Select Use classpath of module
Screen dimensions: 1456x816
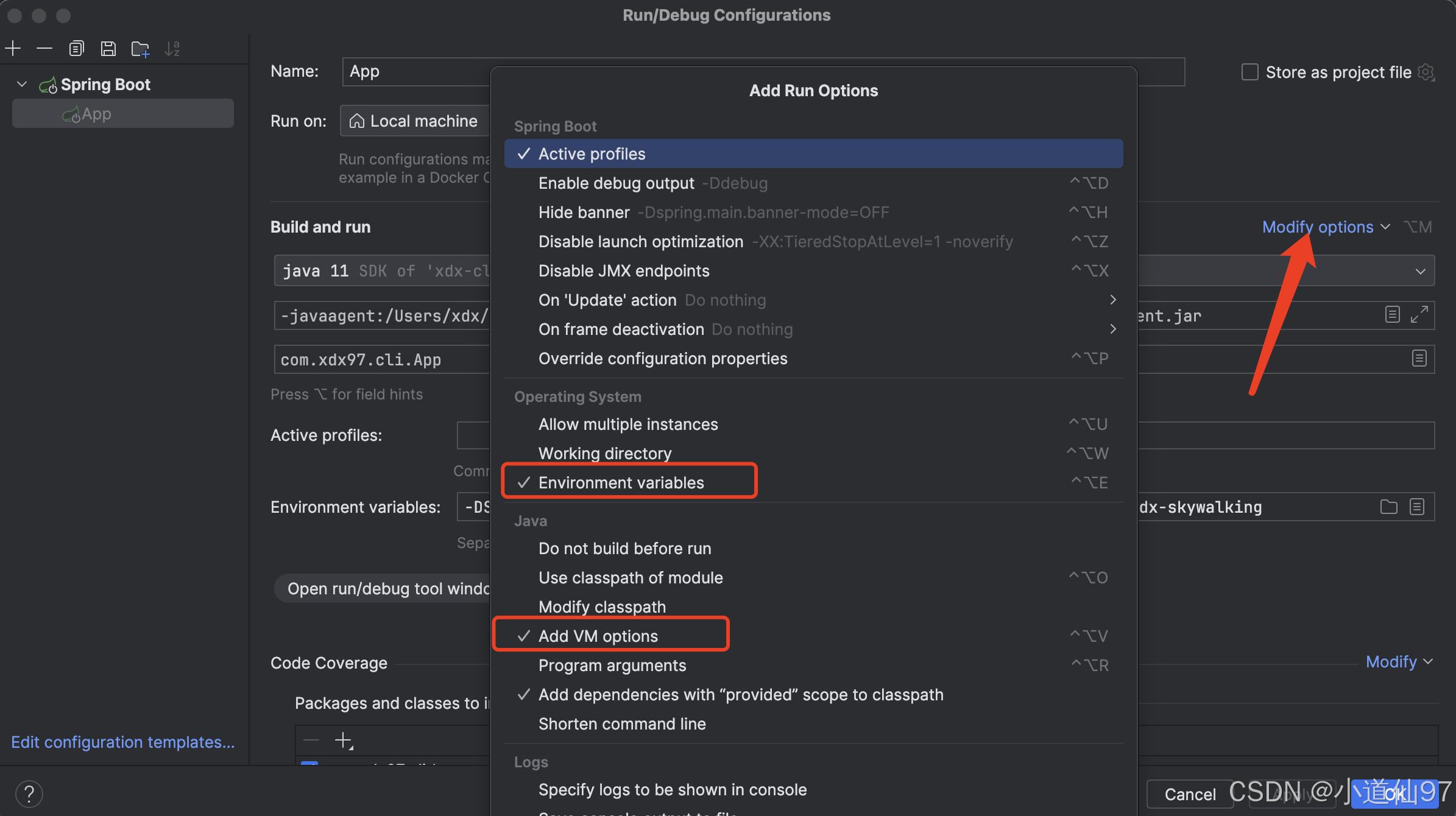pyautogui.click(x=813, y=577)
